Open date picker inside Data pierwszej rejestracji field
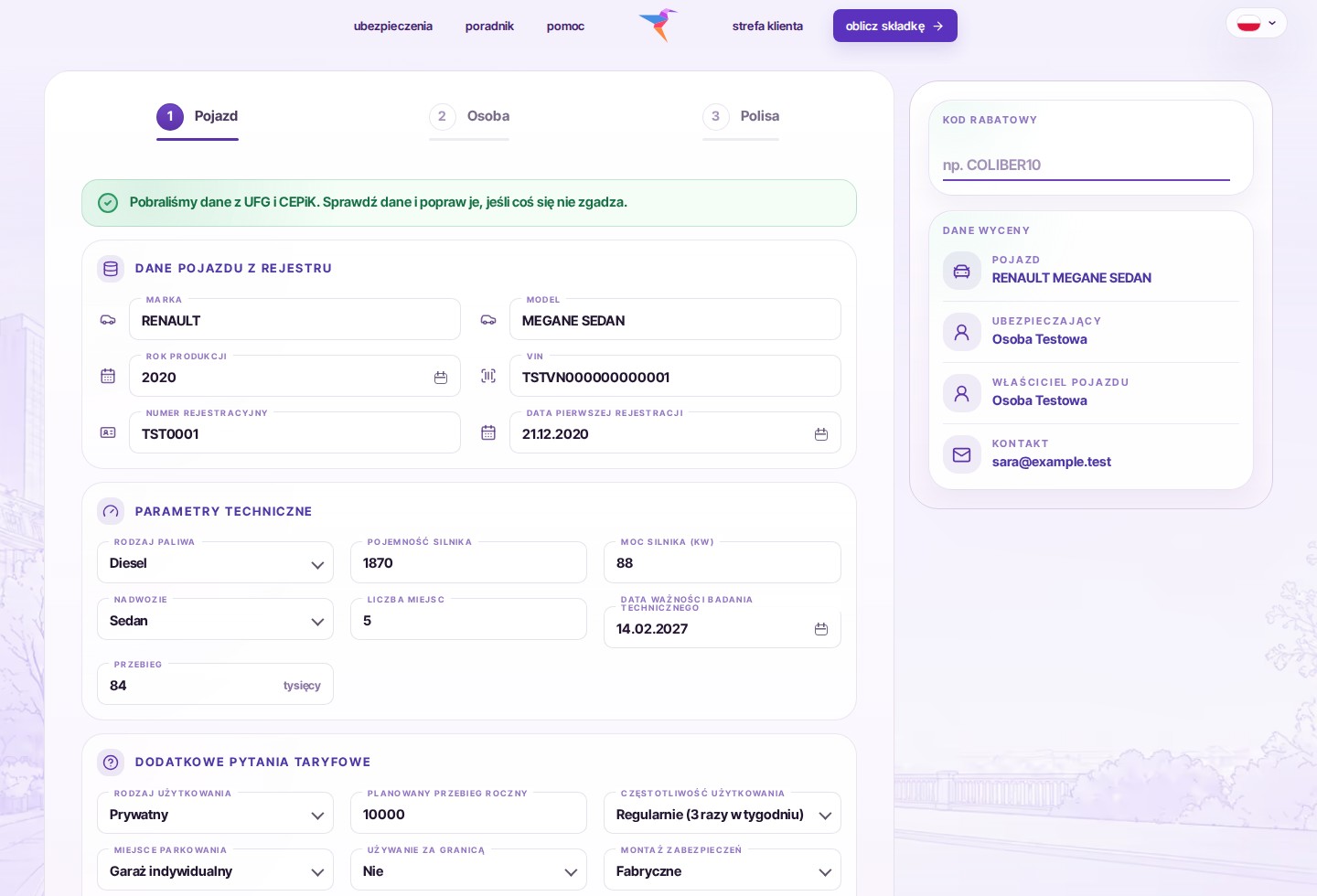This screenshot has width=1317, height=896. (x=821, y=434)
